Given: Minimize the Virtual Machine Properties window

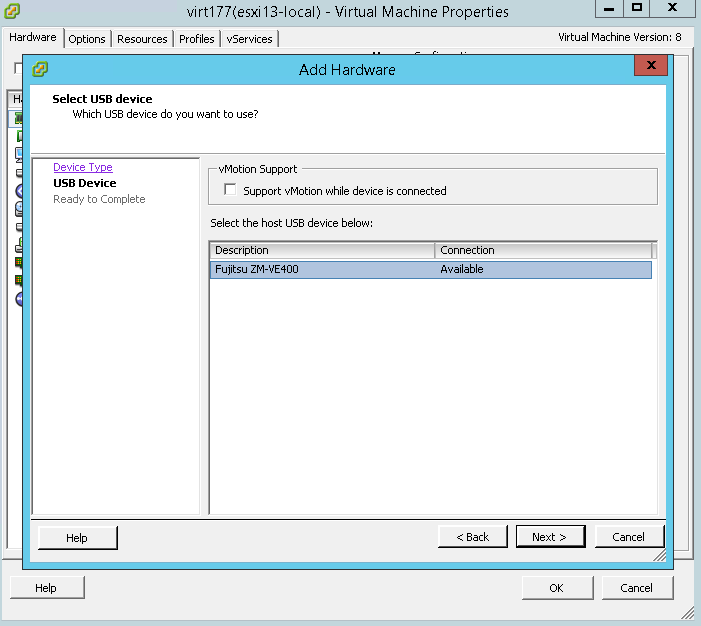Looking at the screenshot, I should (609, 8).
